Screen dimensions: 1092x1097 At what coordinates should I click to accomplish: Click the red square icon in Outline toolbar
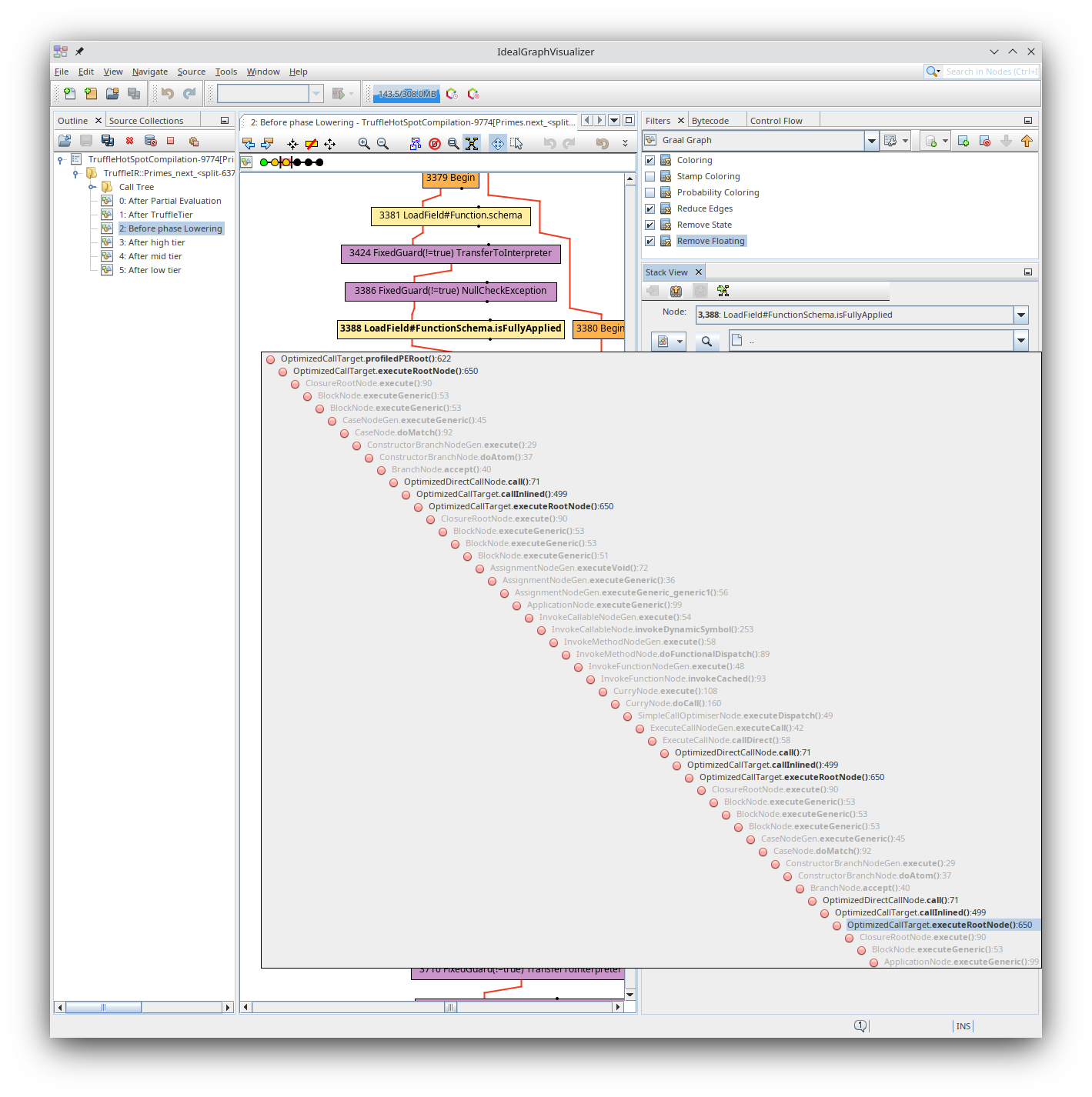point(171,141)
